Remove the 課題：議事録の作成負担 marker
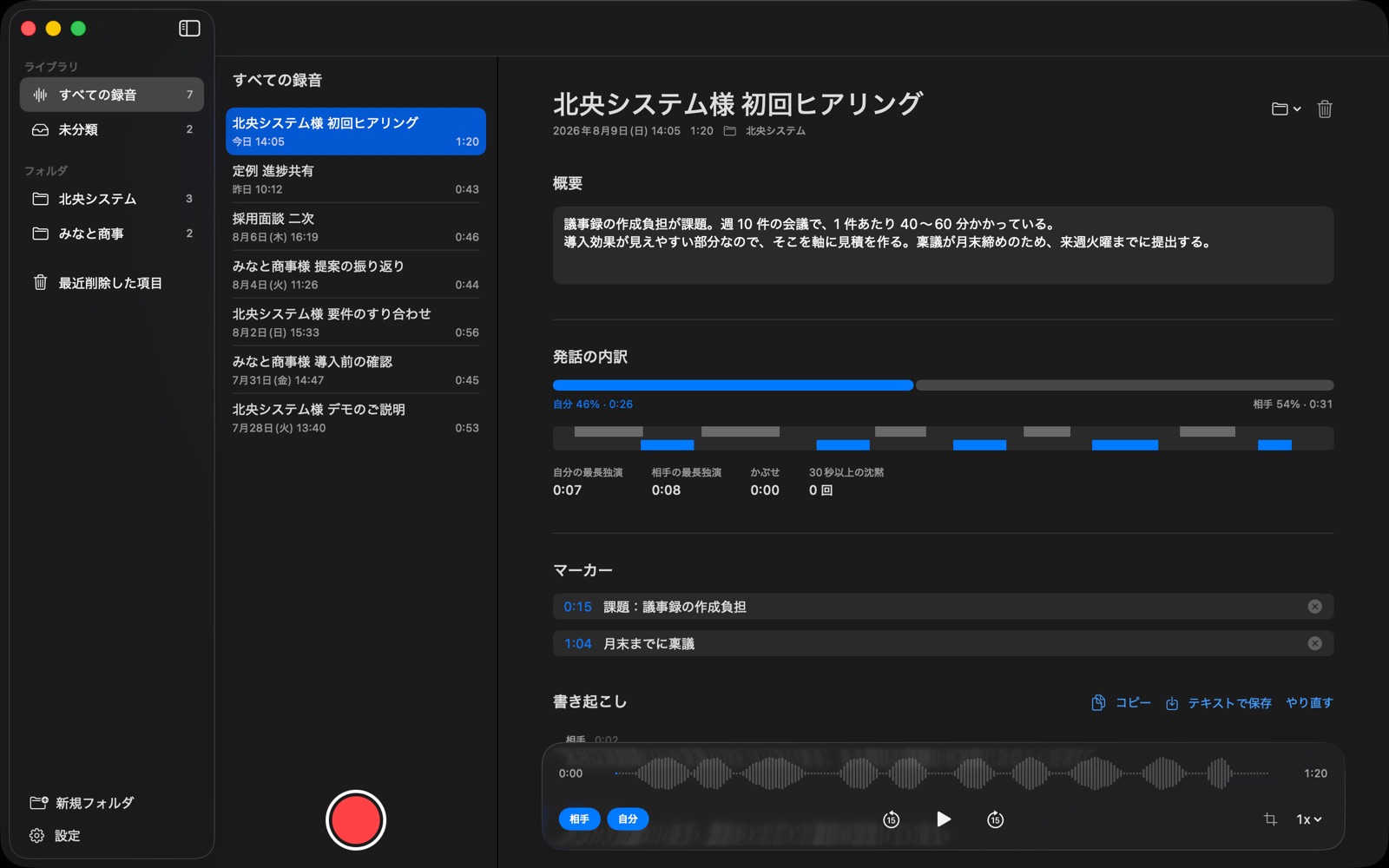Viewport: 1389px width, 868px height. click(x=1315, y=607)
